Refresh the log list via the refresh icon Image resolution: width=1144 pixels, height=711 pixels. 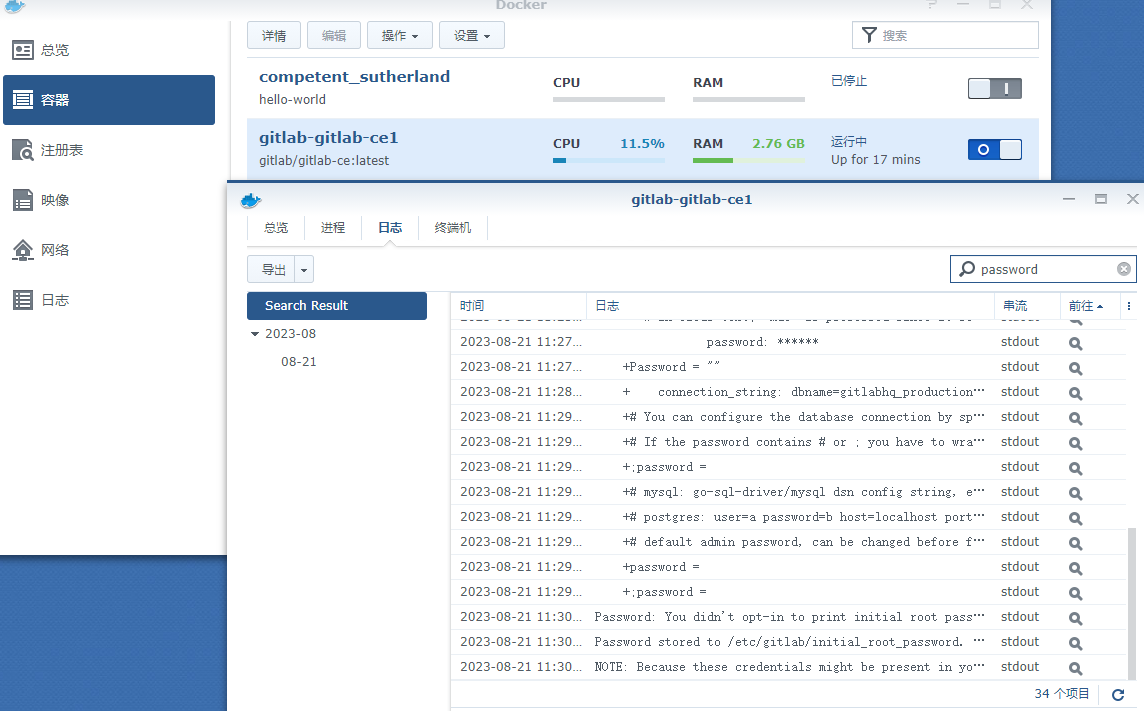(1117, 694)
